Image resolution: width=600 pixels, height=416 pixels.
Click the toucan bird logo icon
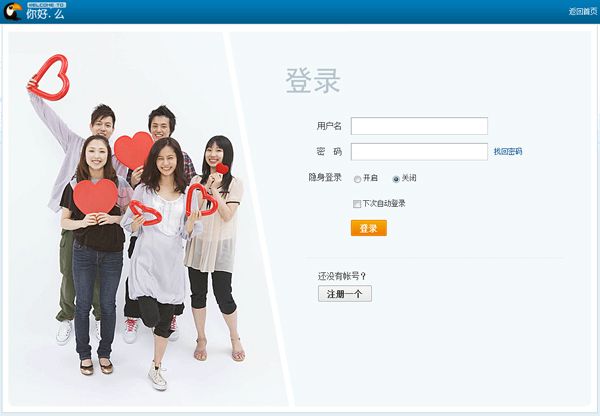[x=13, y=11]
